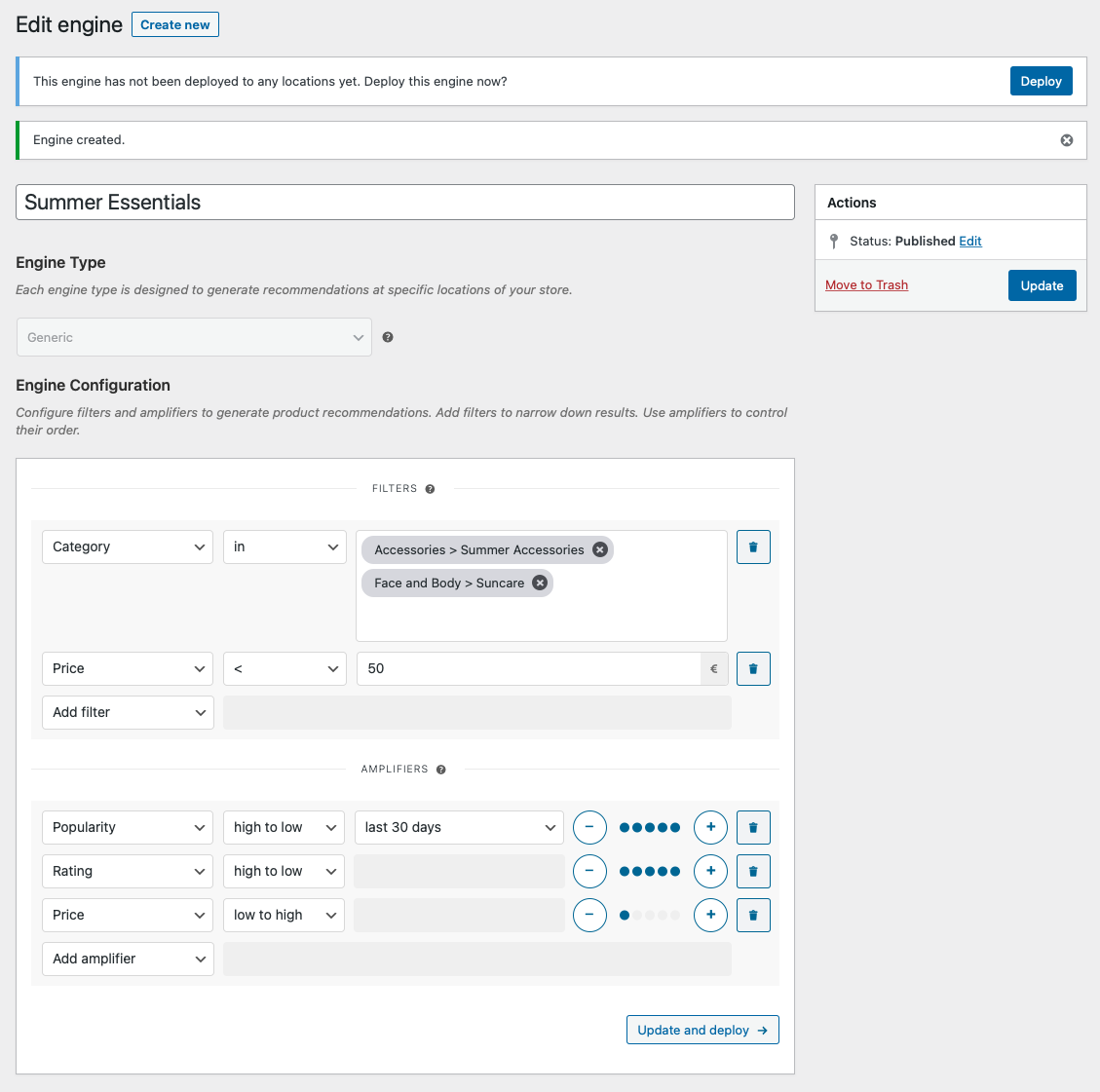The height and width of the screenshot is (1092, 1100).
Task: Show help for the Amplifiers section
Action: point(441,770)
